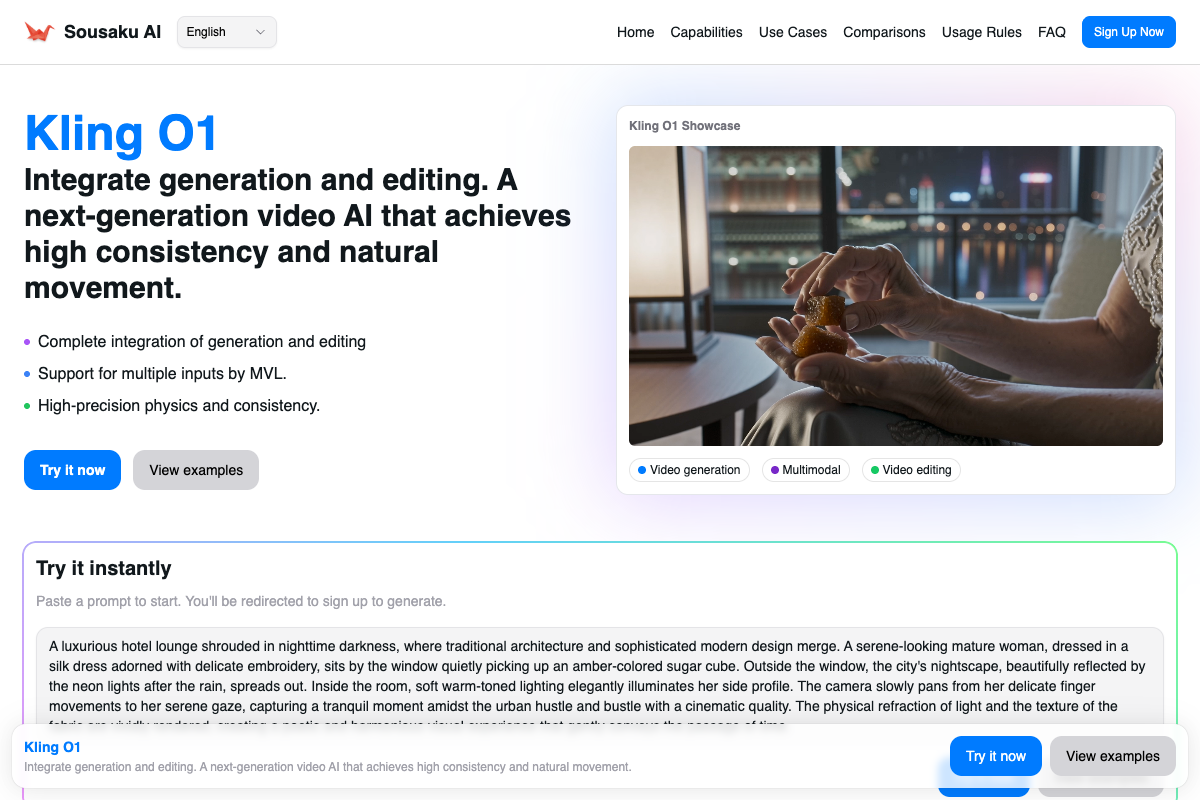Click inside the prompt text area

pos(600,675)
